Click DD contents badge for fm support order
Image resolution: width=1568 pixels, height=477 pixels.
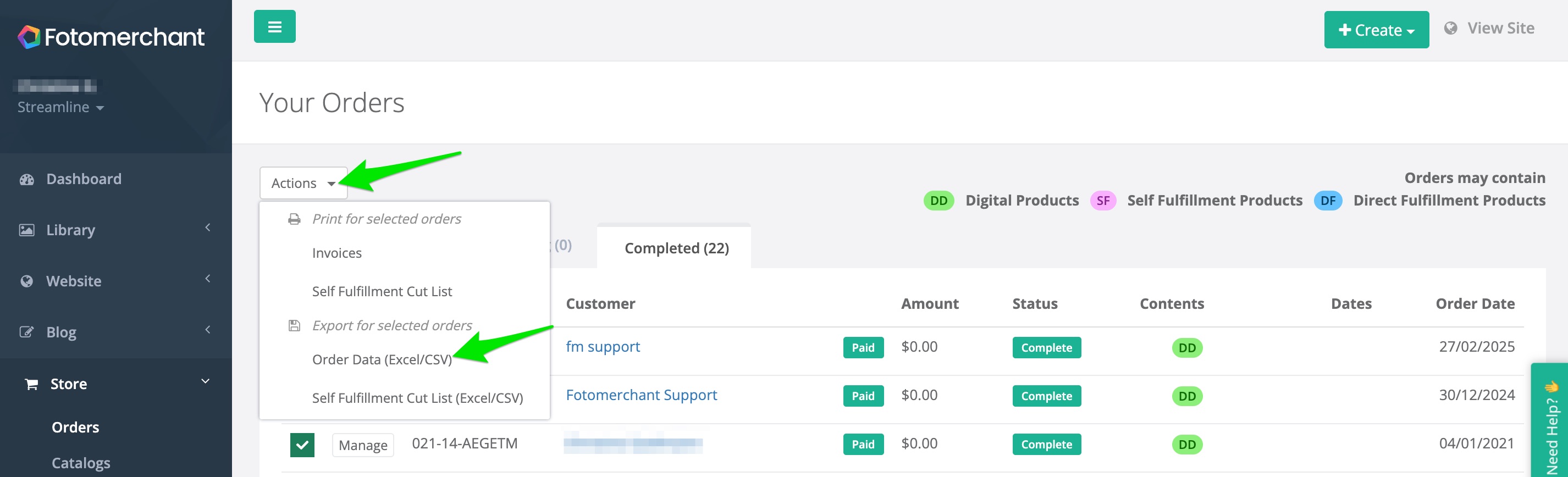pos(1187,348)
